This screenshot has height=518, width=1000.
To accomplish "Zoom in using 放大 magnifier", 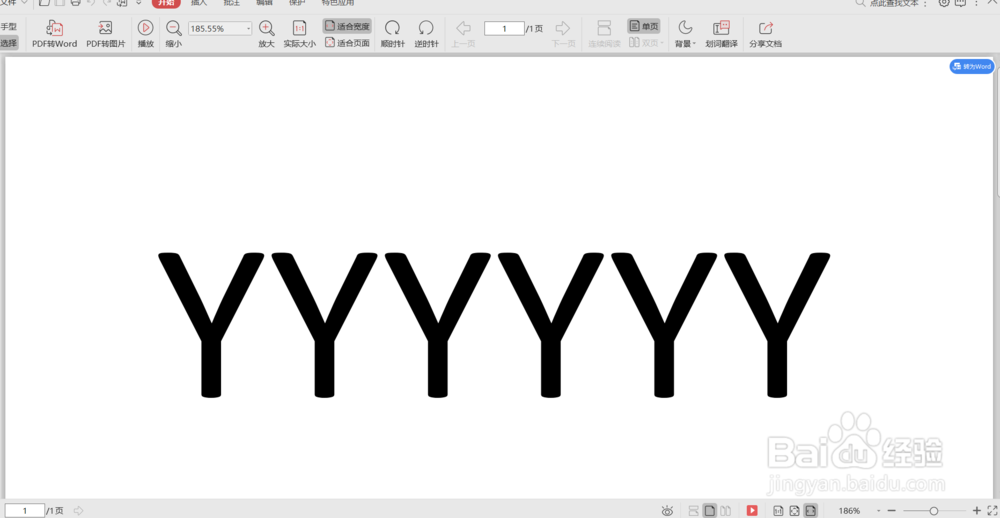I will [267, 28].
